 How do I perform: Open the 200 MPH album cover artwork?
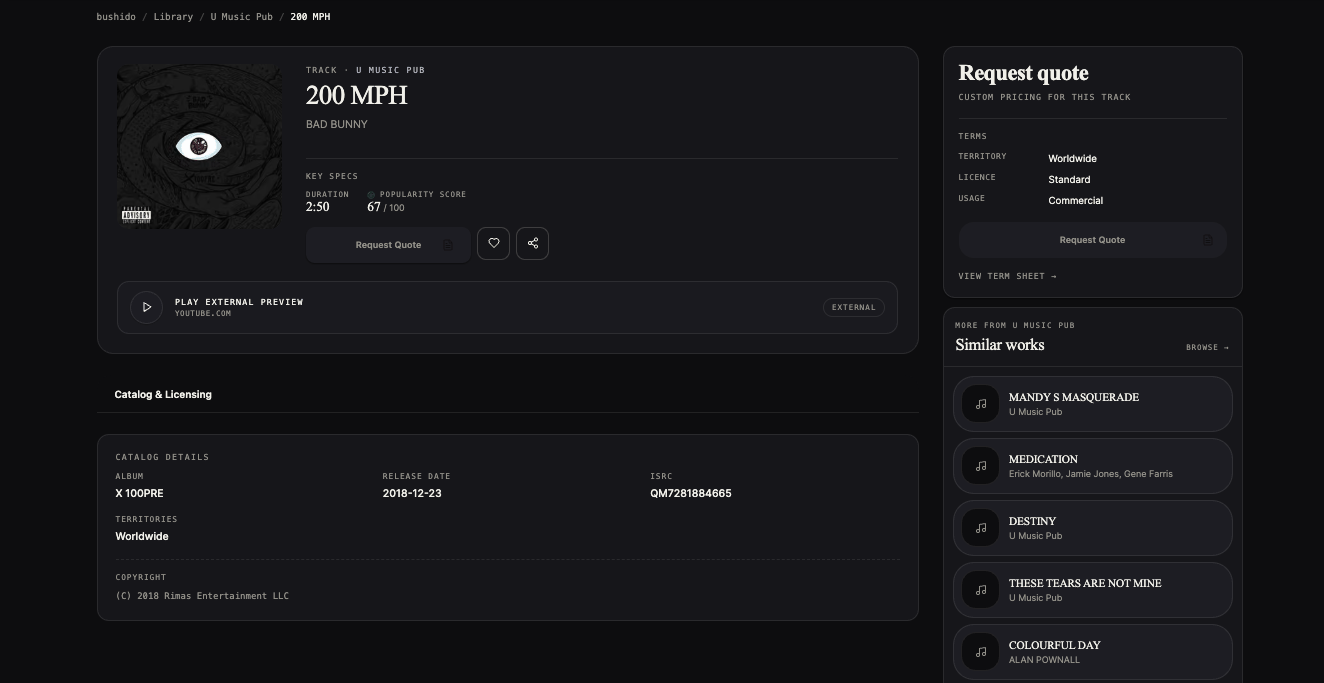[199, 147]
